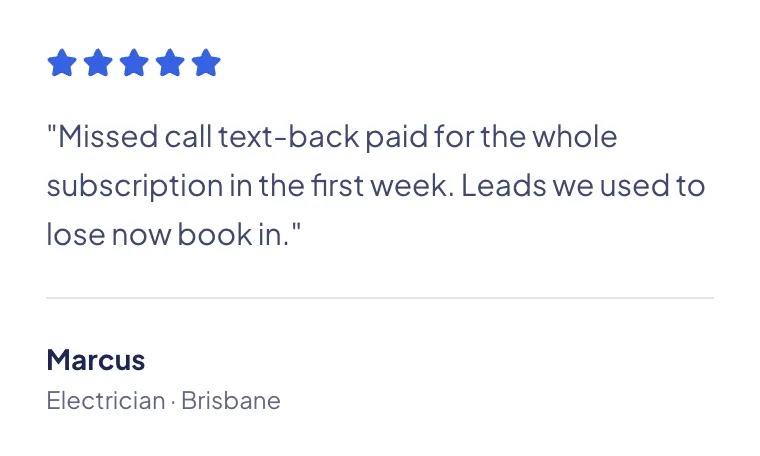Click the reviewer name Marcus
The width and height of the screenshot is (760, 456).
point(95,360)
